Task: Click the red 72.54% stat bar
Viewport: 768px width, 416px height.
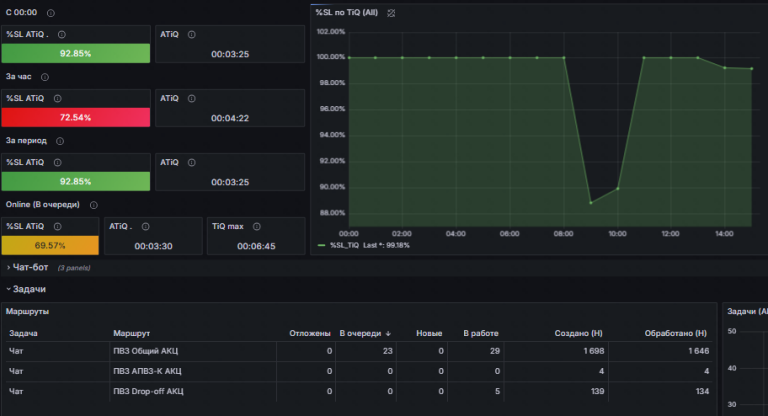Action: tap(75, 118)
